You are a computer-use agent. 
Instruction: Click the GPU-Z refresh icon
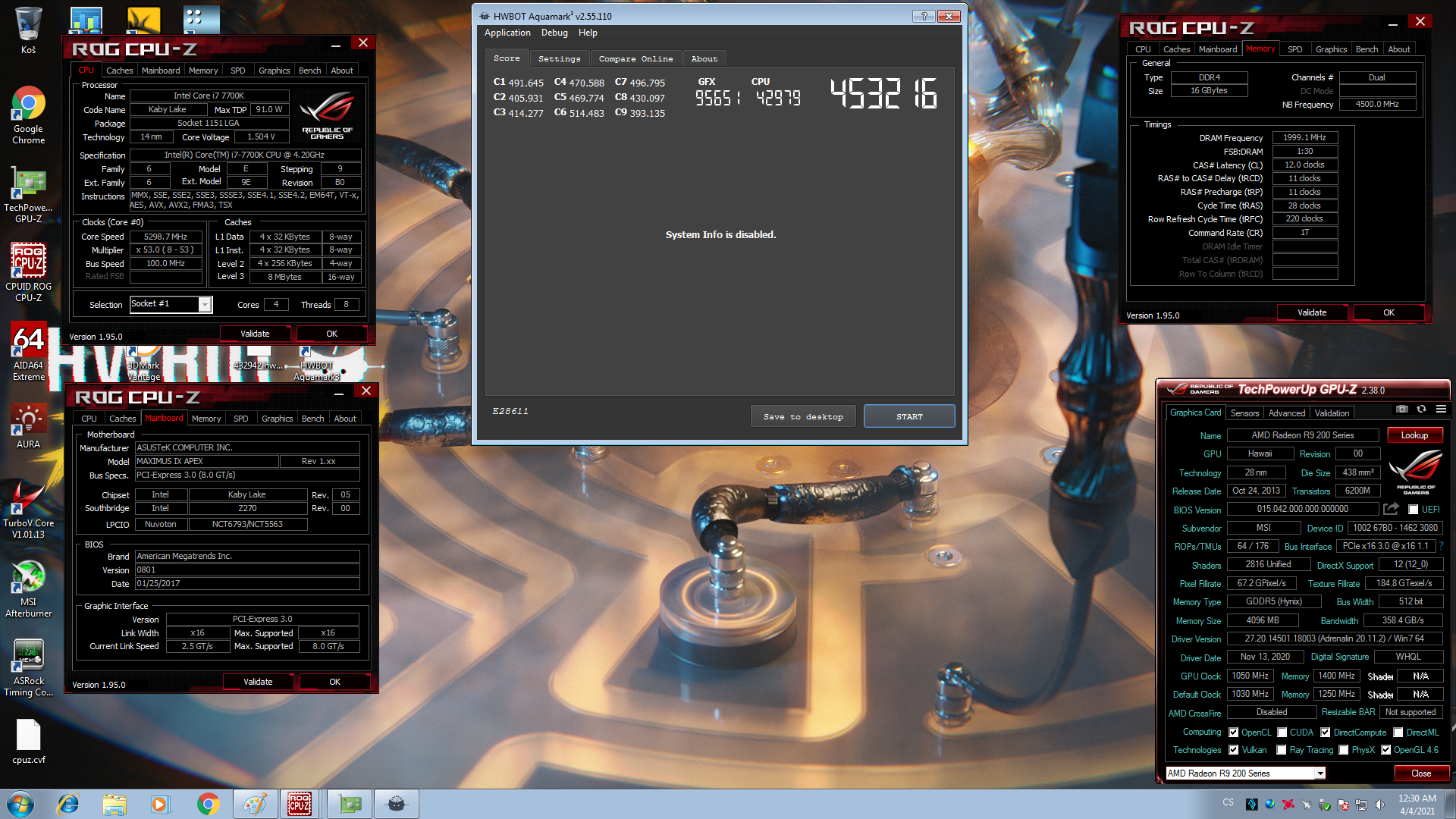click(1421, 409)
